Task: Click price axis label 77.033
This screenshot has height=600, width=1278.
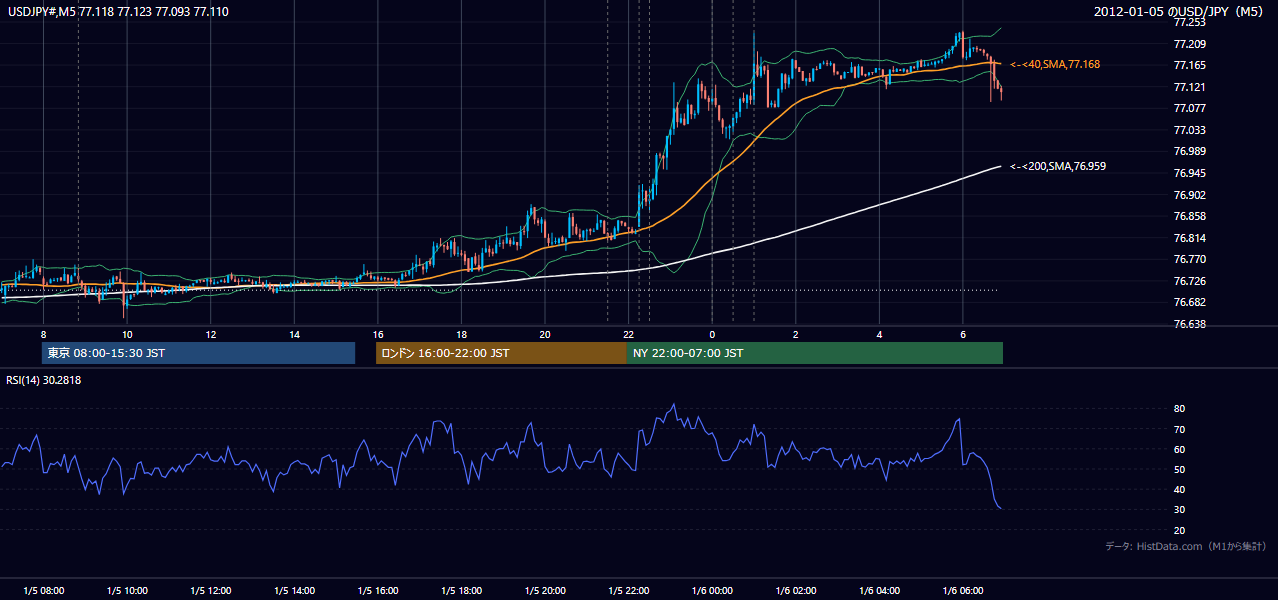Action: coord(1191,130)
